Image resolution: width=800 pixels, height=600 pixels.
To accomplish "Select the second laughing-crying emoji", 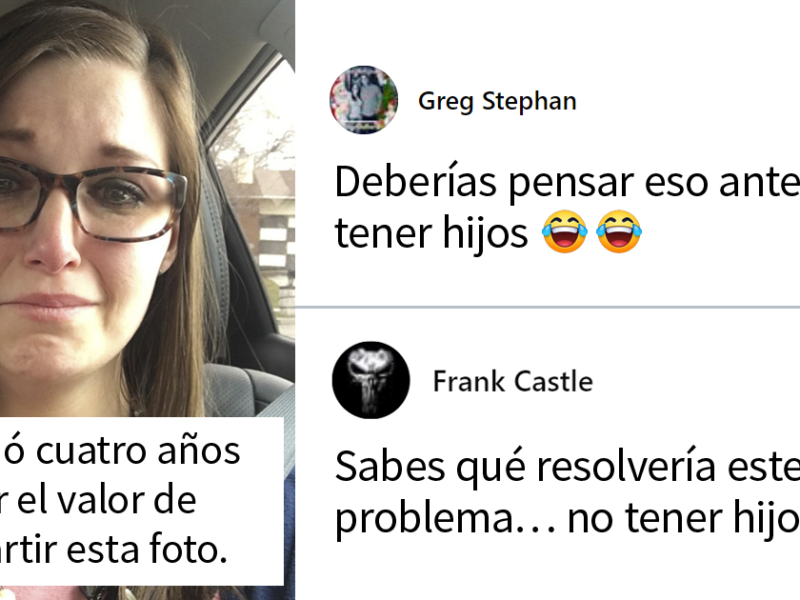I will [618, 232].
